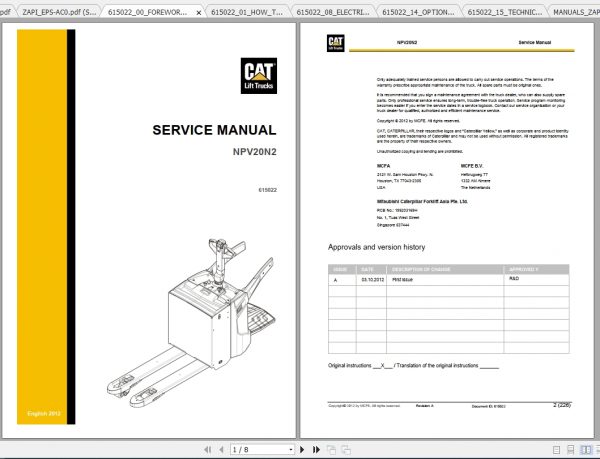
Task: Switch to the 615022_01_HOW_T... tab
Action: point(247,12)
